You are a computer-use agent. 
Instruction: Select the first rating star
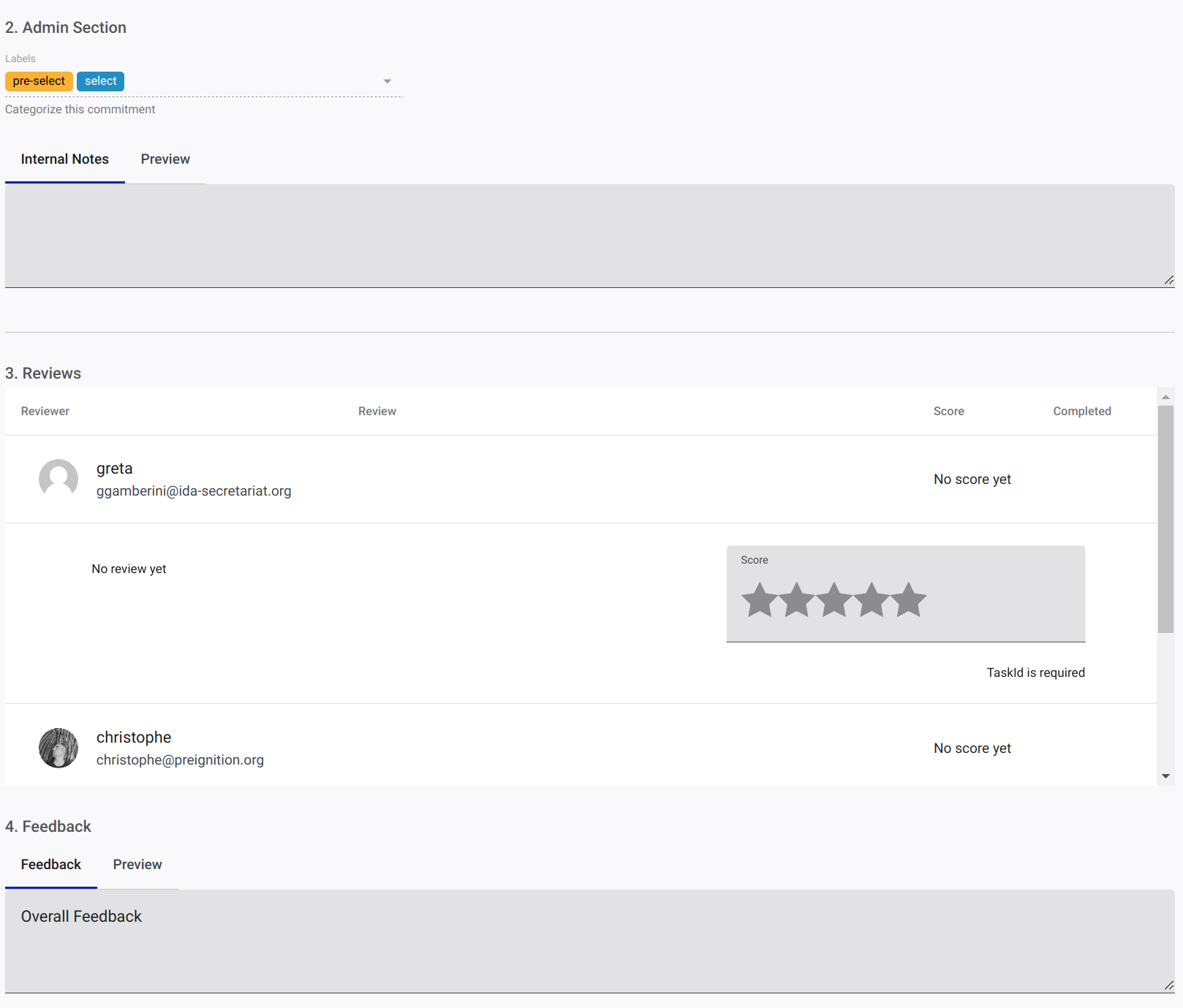(760, 600)
